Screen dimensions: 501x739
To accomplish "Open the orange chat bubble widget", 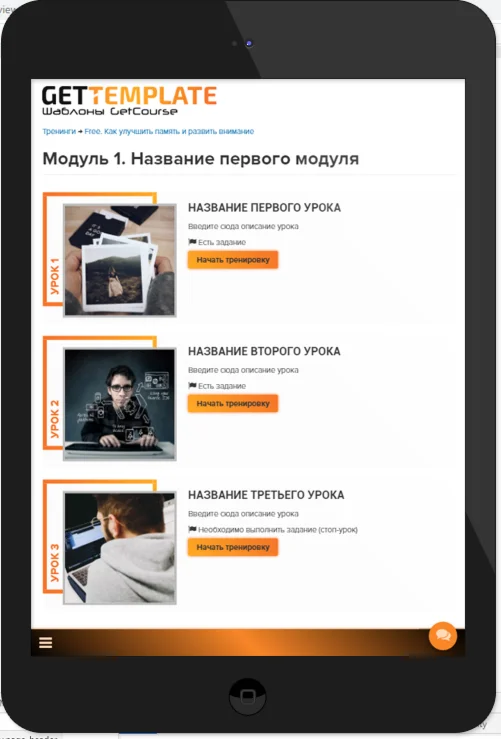I will [x=443, y=636].
